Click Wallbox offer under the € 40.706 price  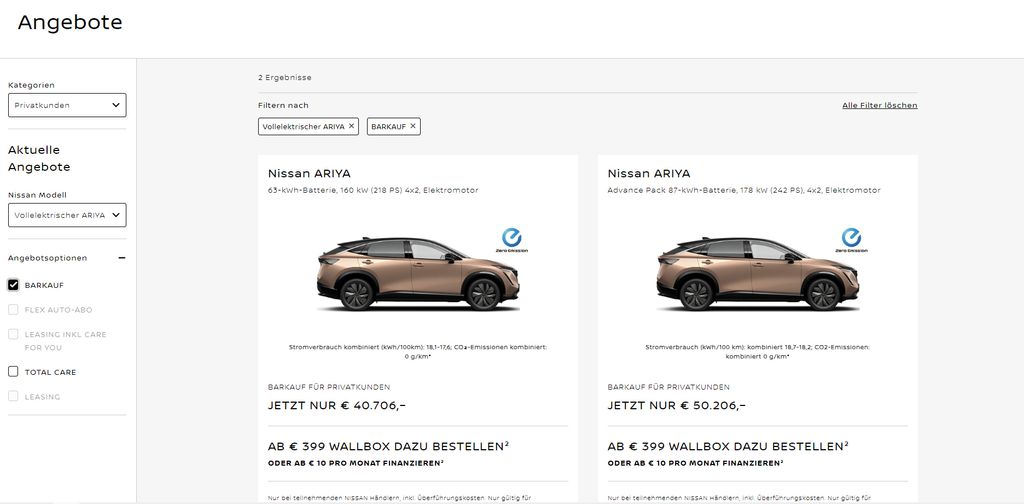click(x=389, y=447)
